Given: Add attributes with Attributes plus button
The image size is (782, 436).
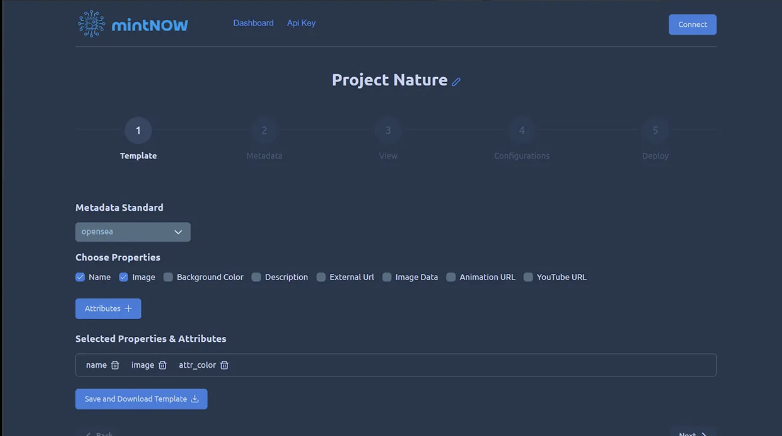Looking at the screenshot, I should point(108,309).
